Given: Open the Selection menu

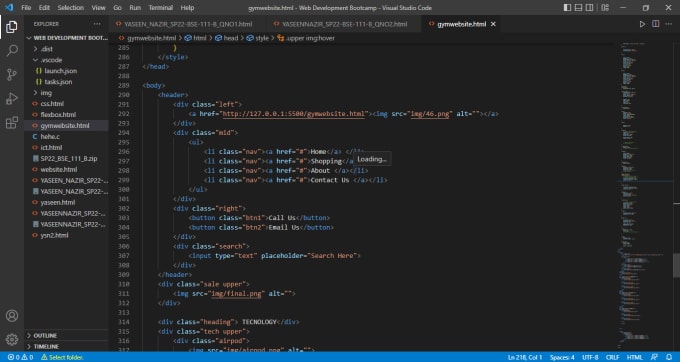Looking at the screenshot, I should tap(71, 8).
